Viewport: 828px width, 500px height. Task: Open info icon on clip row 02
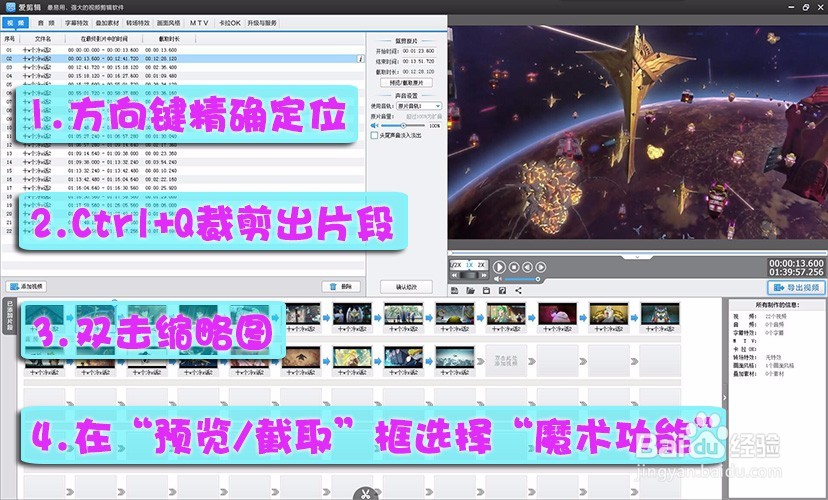tap(361, 59)
